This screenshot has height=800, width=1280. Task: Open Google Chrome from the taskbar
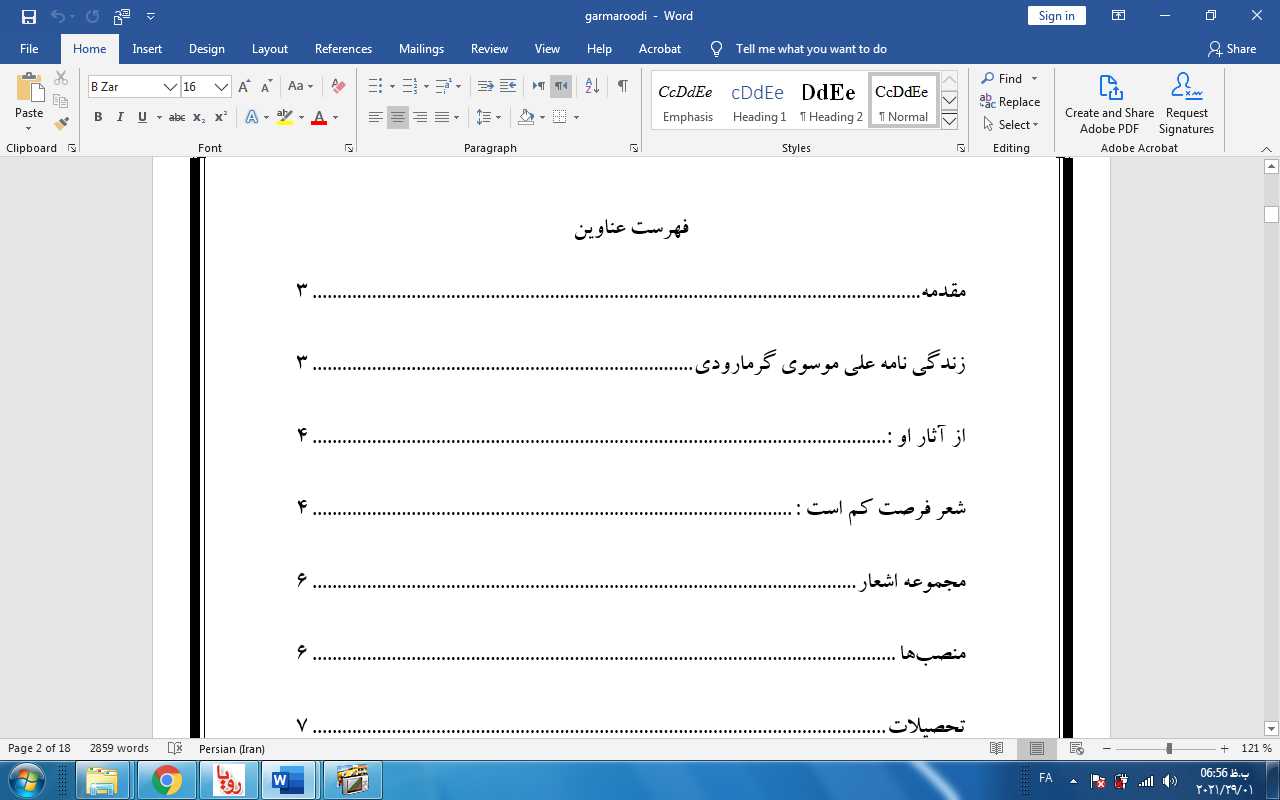click(x=167, y=779)
